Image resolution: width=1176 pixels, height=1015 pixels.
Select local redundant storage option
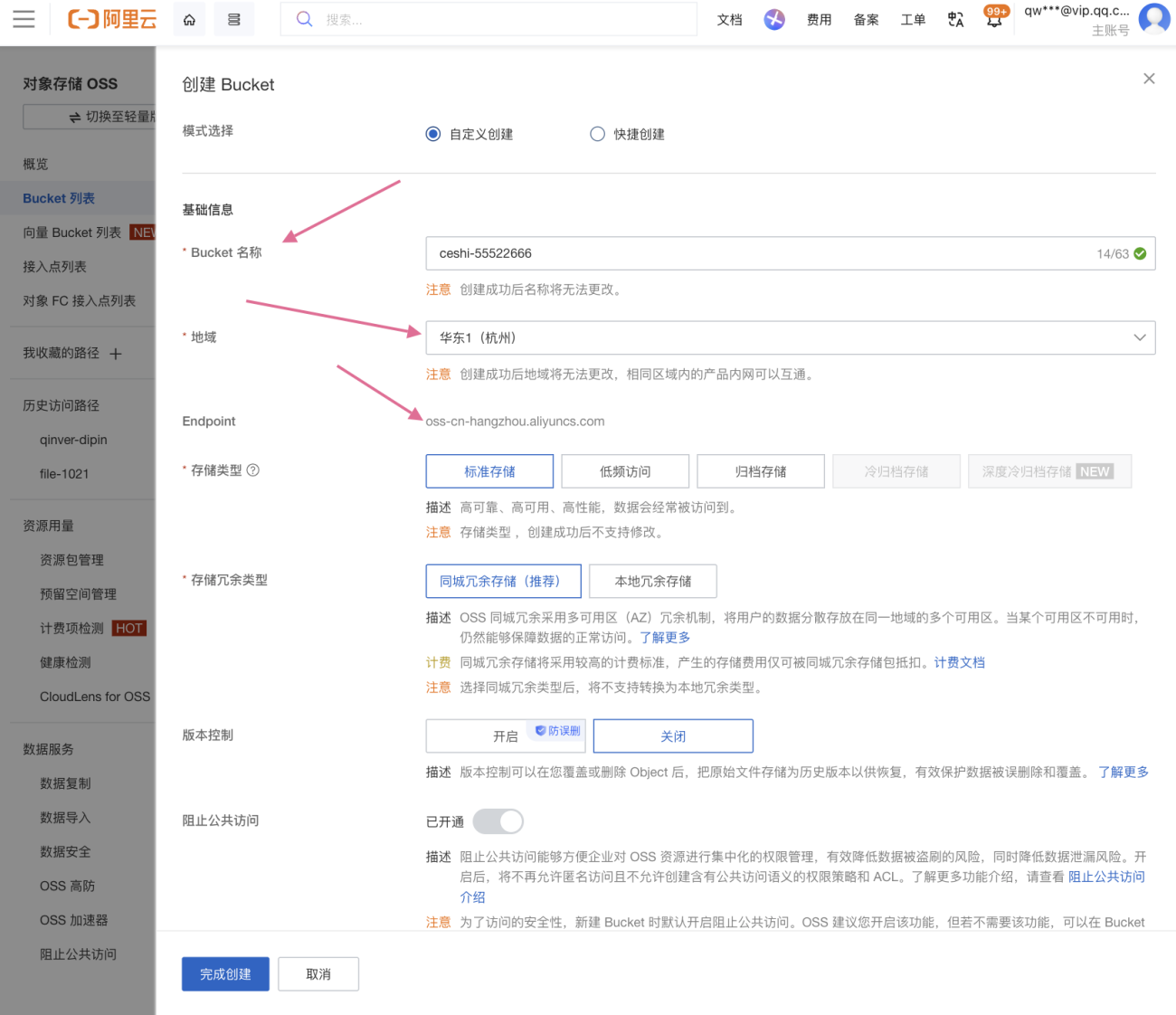[653, 581]
